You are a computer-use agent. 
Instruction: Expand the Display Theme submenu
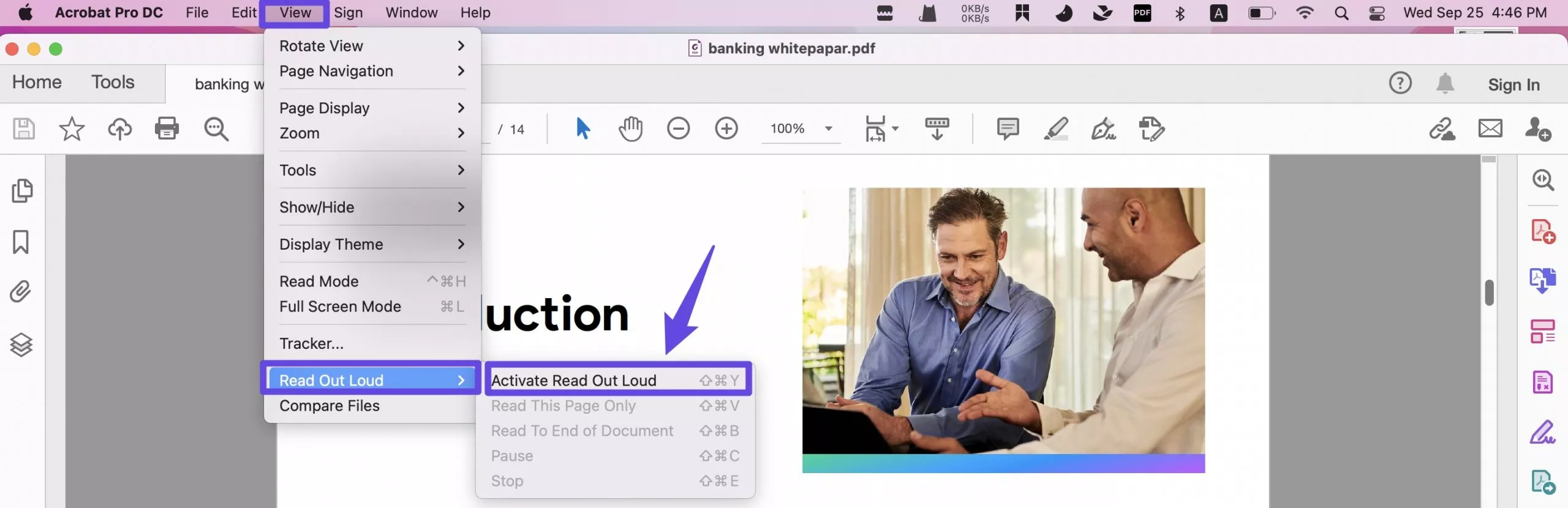click(x=372, y=244)
